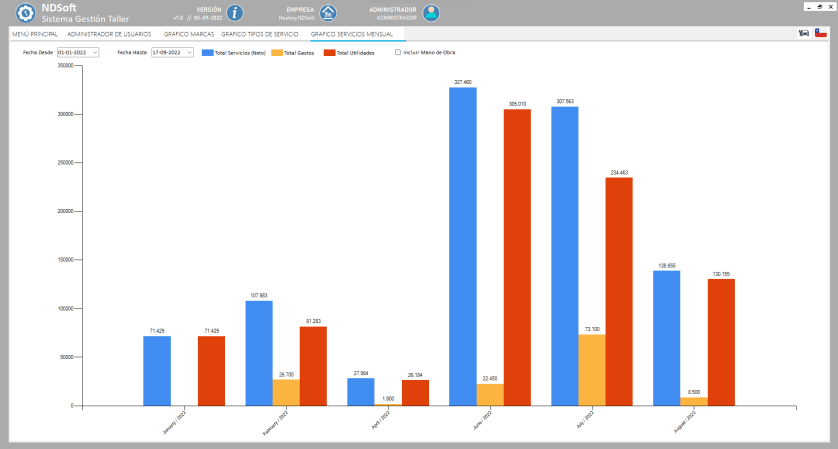Click the June blue services bar

[462, 245]
